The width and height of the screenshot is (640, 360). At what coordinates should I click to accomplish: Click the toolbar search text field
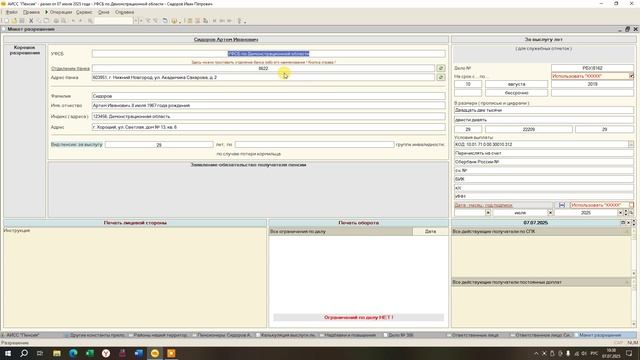click(x=114, y=21)
